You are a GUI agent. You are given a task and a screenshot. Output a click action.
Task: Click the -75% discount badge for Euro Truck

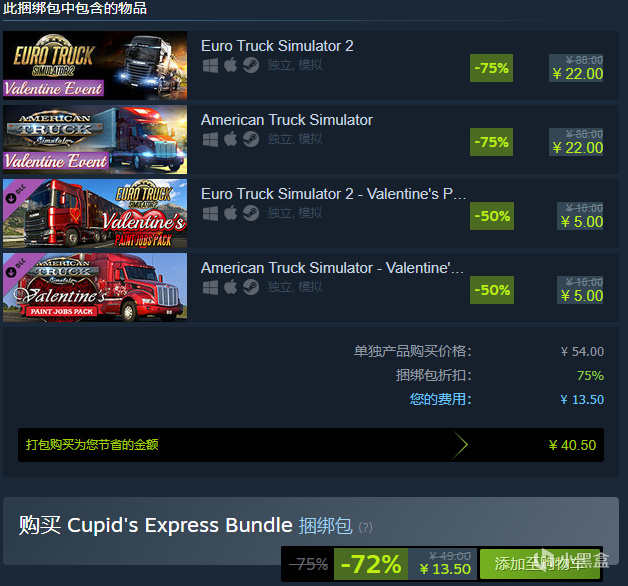(x=491, y=68)
